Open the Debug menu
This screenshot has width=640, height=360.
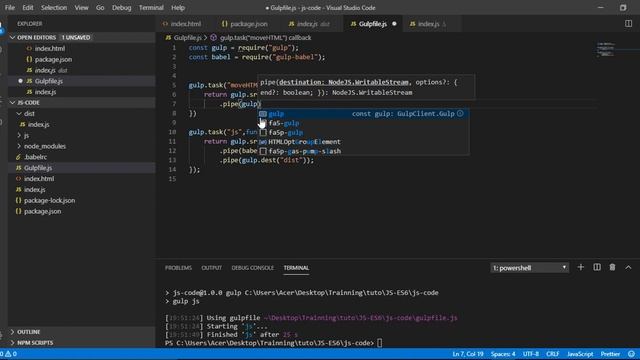click(x=122, y=8)
